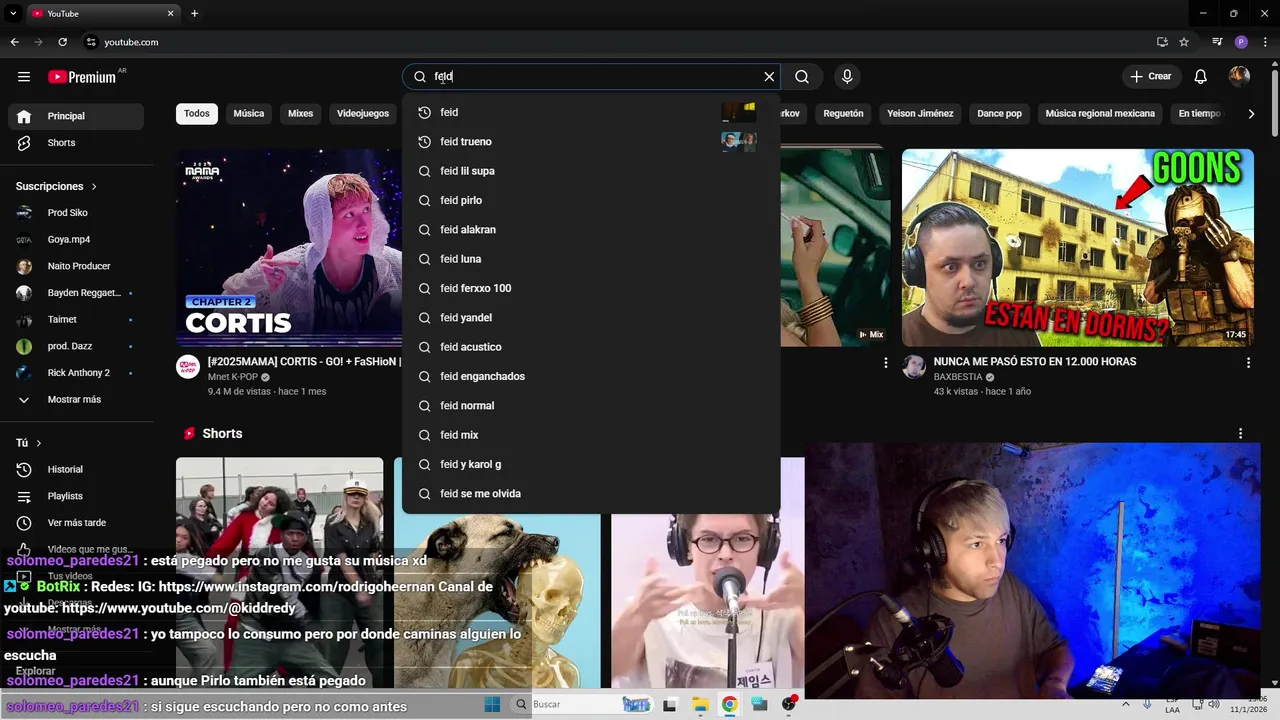Select the Videojuegos filter chip
This screenshot has width=1280, height=720.
(x=363, y=114)
